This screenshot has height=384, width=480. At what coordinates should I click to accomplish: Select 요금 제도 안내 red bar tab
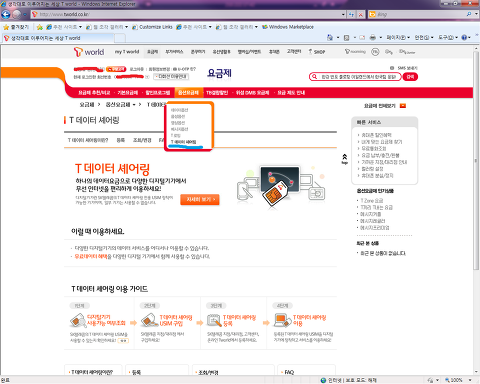coord(291,93)
